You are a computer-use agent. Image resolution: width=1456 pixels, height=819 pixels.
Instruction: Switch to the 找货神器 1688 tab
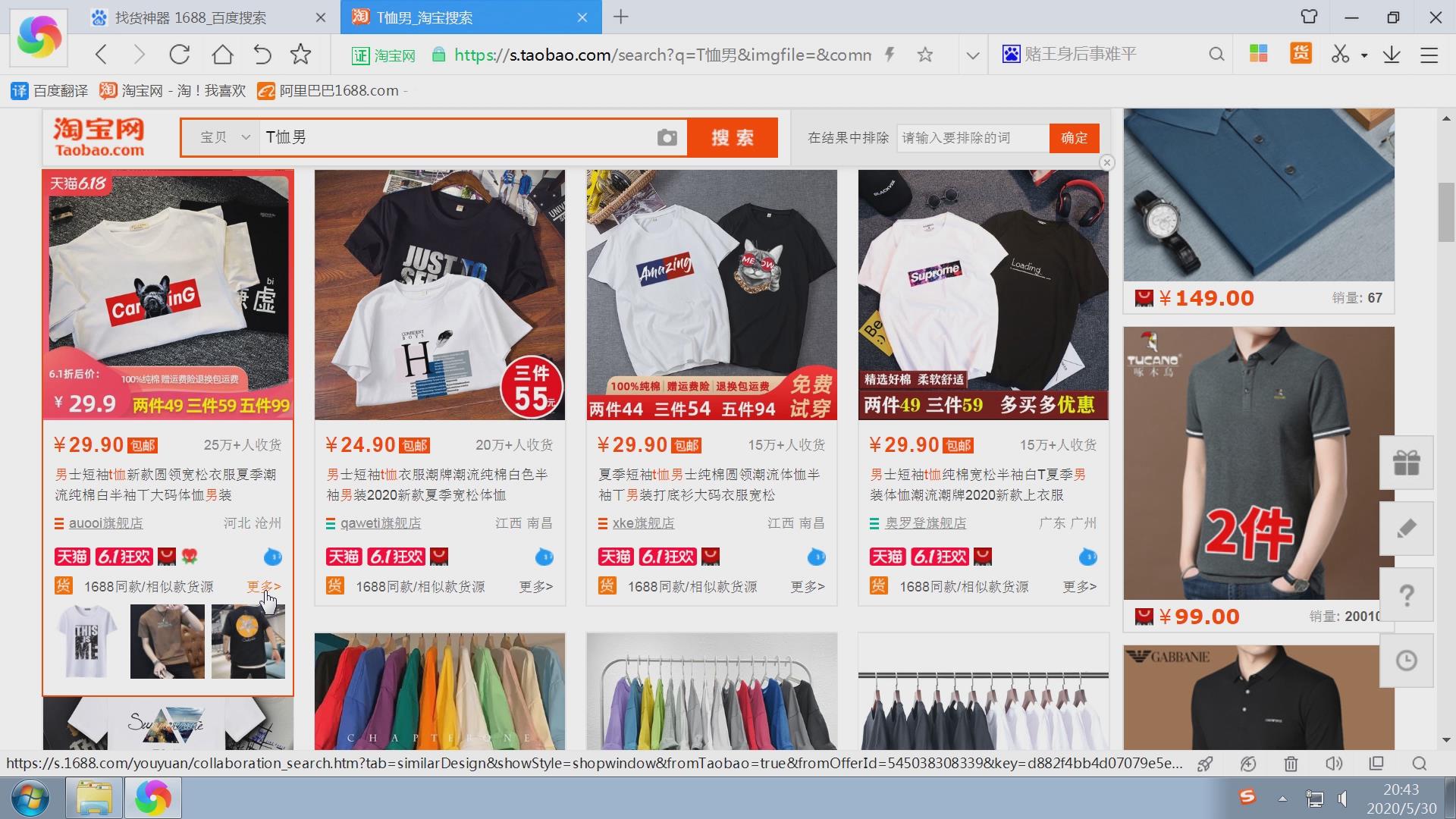coord(190,17)
